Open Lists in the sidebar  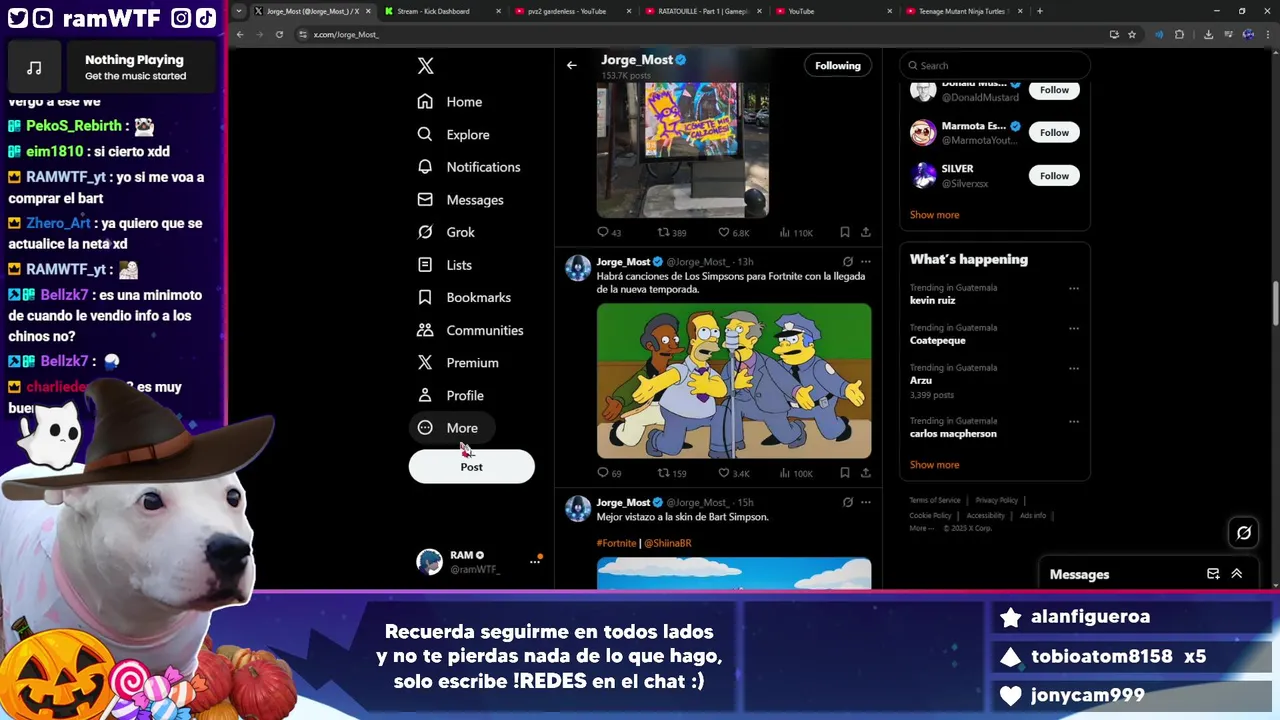[x=444, y=265]
